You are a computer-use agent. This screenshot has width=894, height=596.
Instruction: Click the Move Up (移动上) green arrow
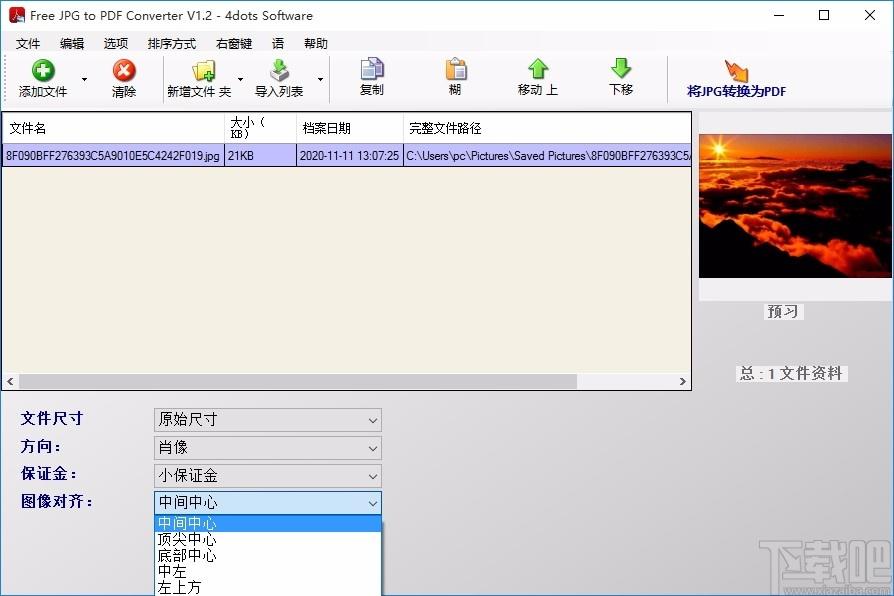pyautogui.click(x=538, y=69)
